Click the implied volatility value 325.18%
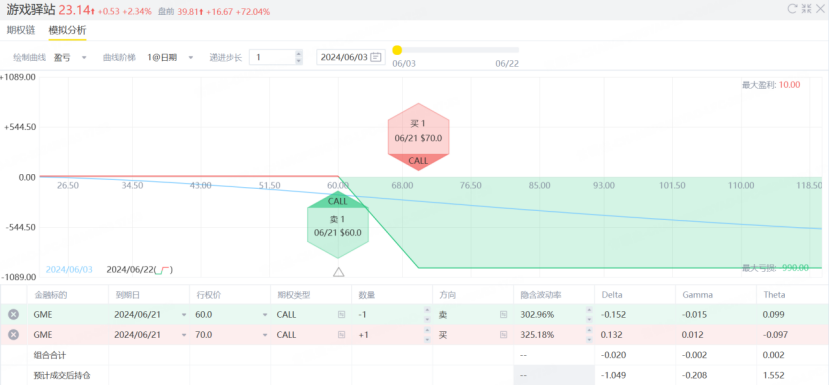This screenshot has height=386, width=829. pos(537,335)
